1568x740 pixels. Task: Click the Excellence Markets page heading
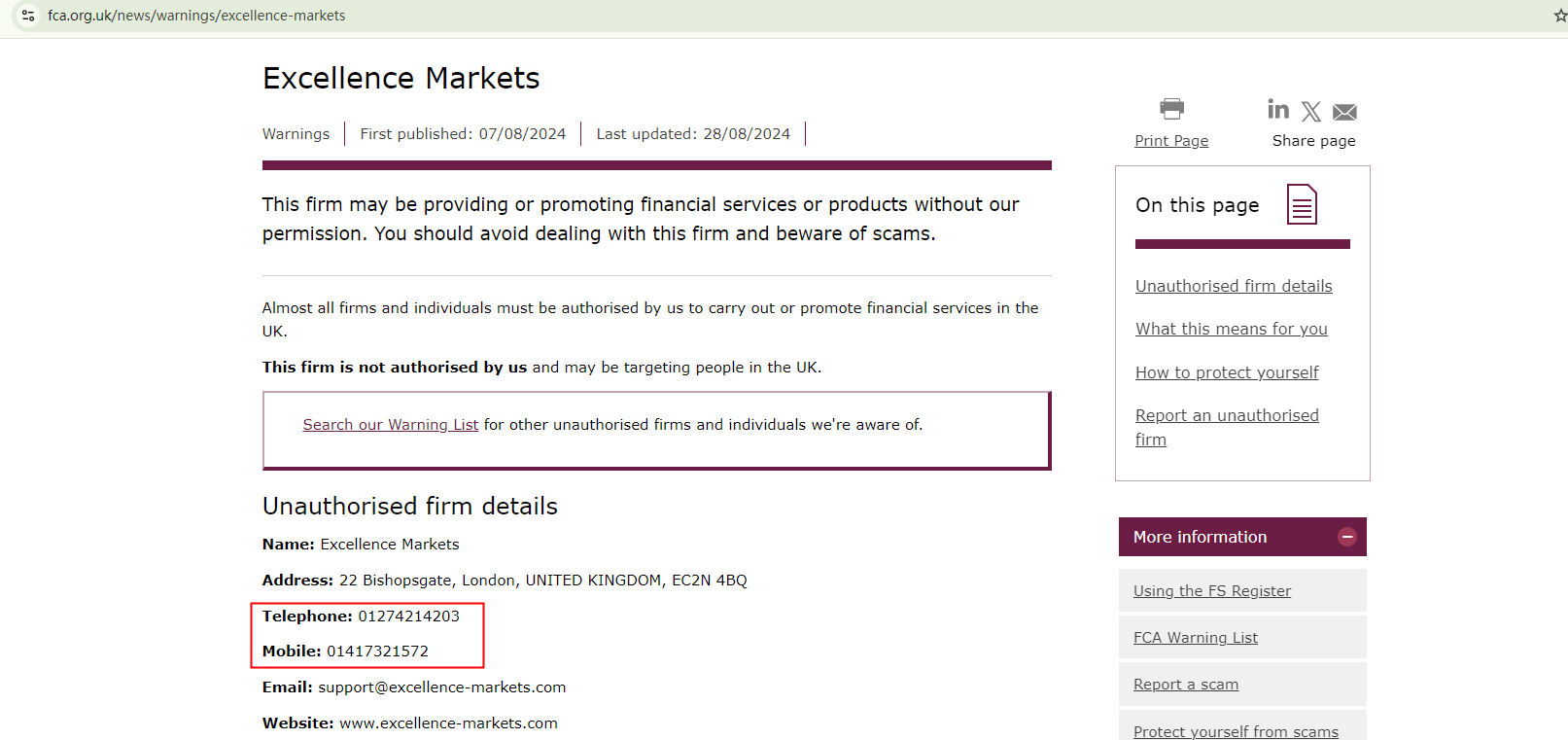tap(401, 78)
